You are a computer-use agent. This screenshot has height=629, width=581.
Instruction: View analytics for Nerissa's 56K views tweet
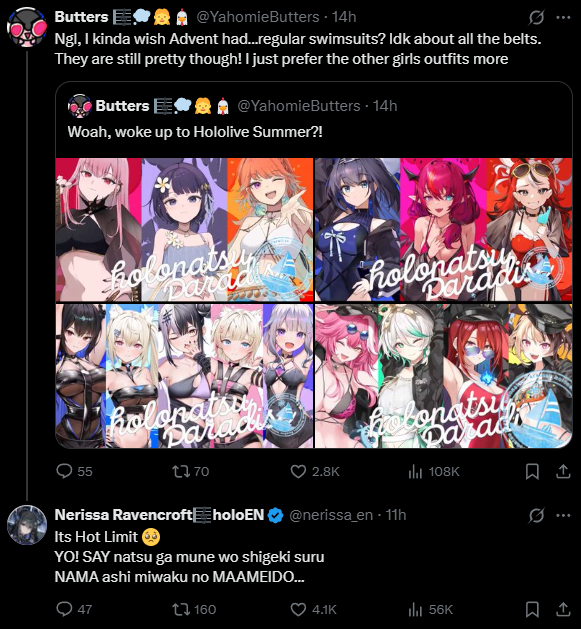coord(430,609)
